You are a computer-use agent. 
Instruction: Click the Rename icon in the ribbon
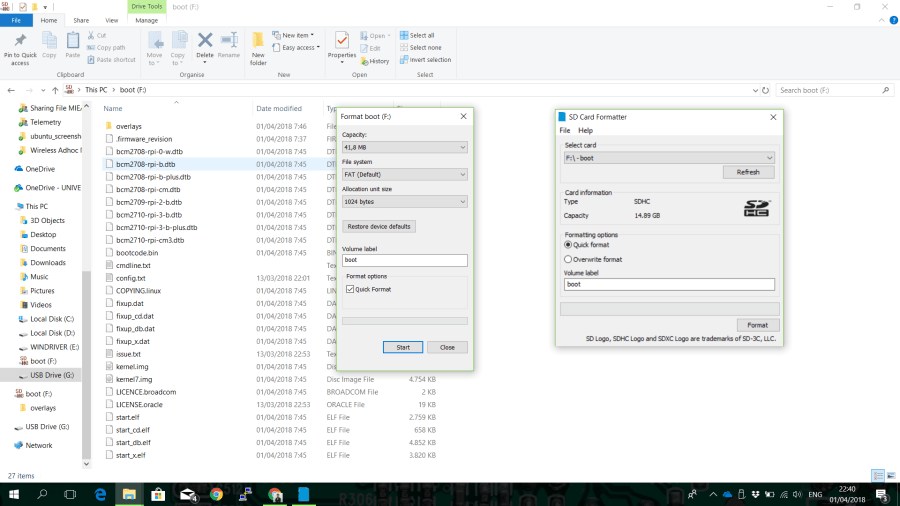pos(229,42)
